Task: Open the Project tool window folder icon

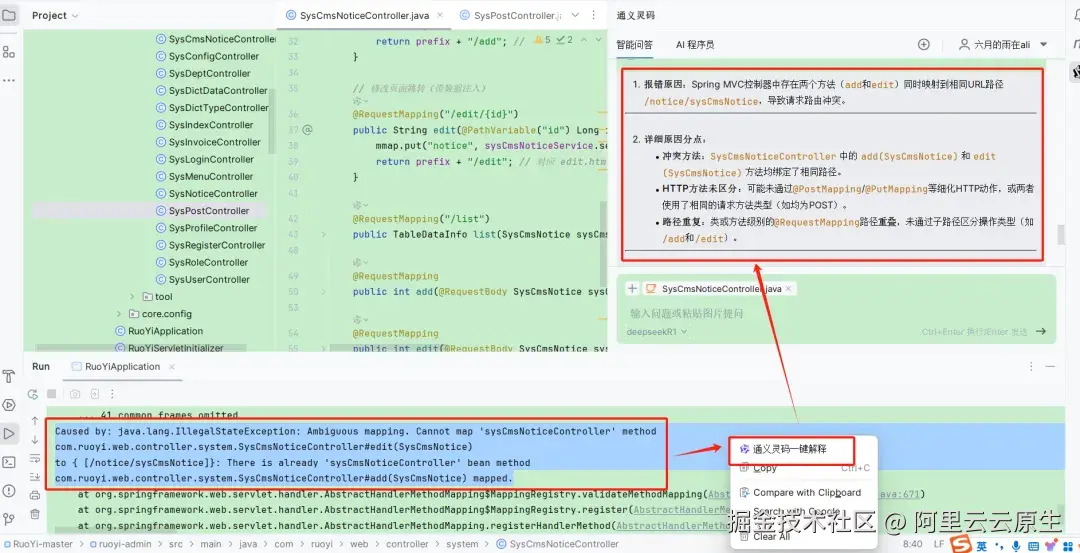Action: 9,14
